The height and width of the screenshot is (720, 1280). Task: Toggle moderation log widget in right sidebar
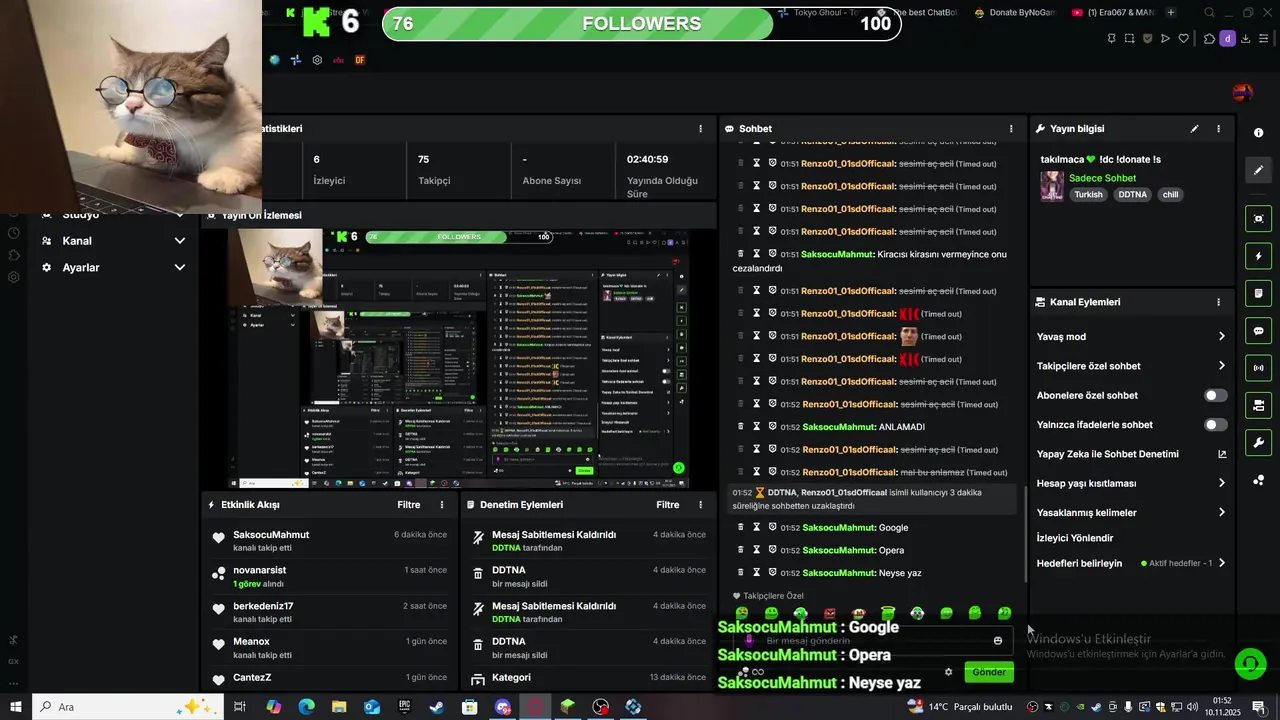tap(1259, 293)
